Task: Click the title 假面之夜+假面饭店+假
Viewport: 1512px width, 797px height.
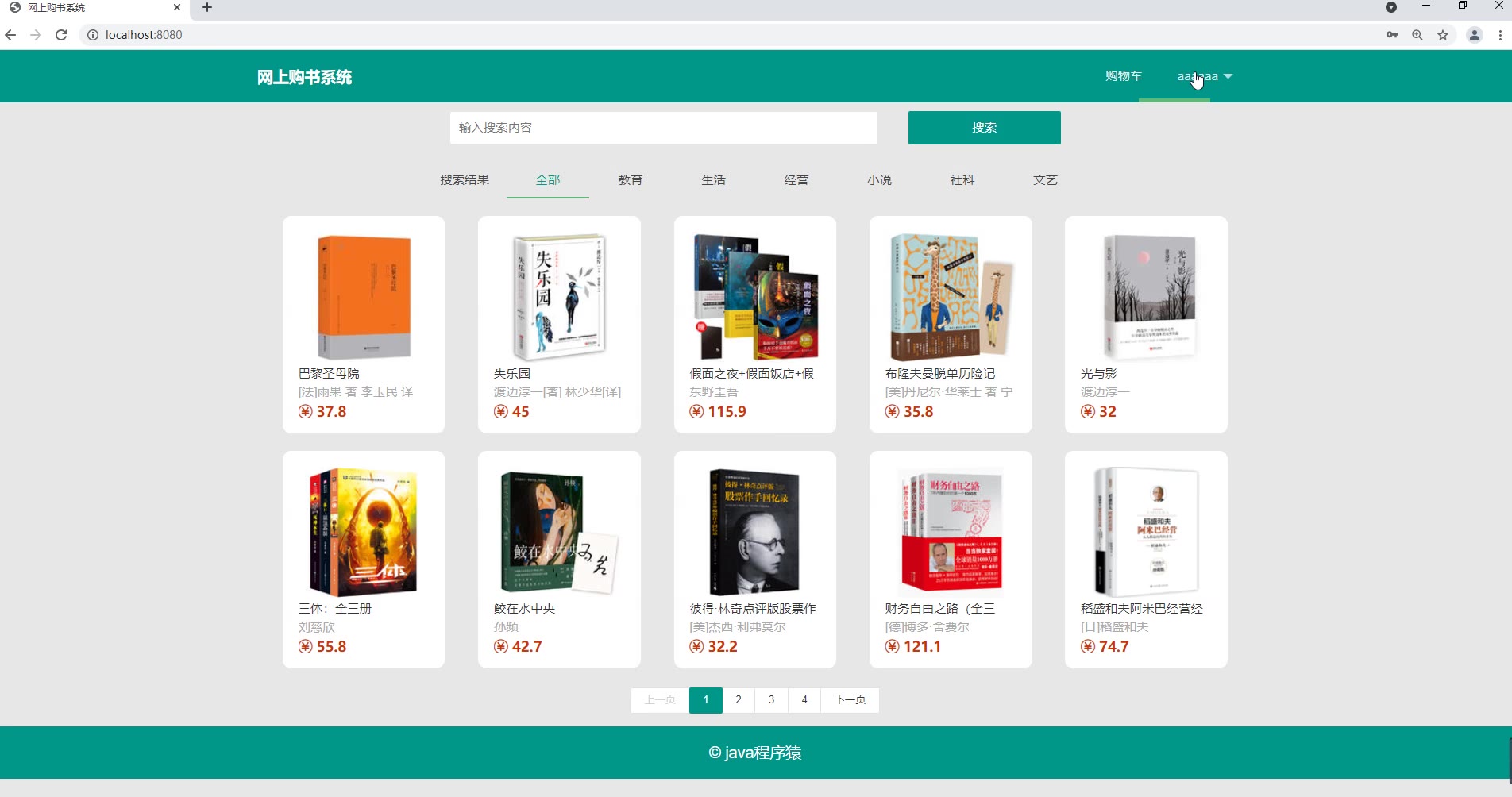Action: [751, 373]
